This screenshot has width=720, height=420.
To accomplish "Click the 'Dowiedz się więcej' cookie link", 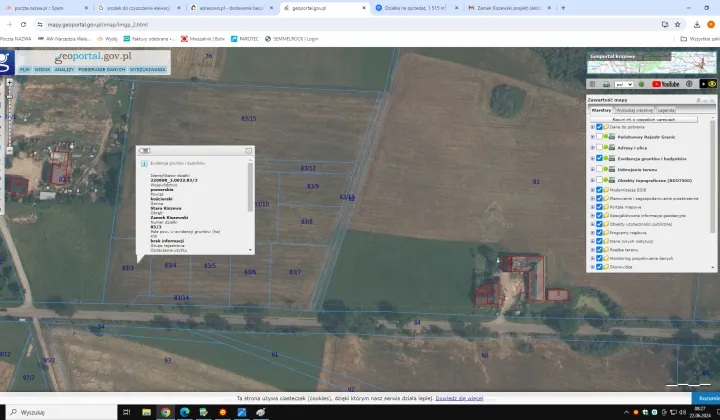I will (459, 398).
